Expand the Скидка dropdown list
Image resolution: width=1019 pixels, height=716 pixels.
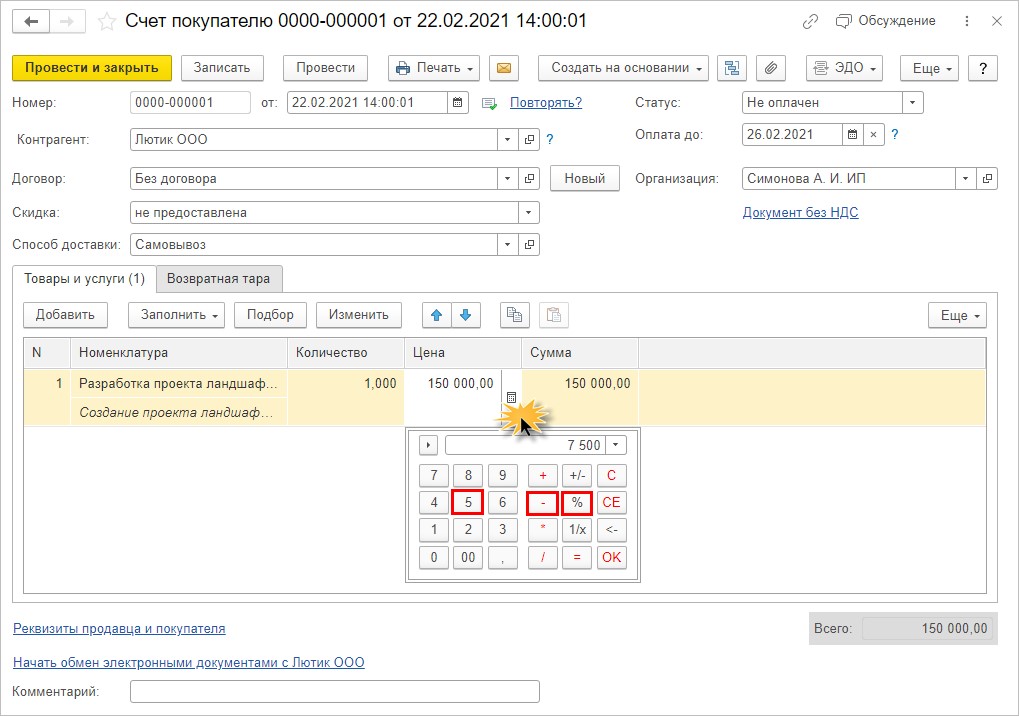[528, 212]
